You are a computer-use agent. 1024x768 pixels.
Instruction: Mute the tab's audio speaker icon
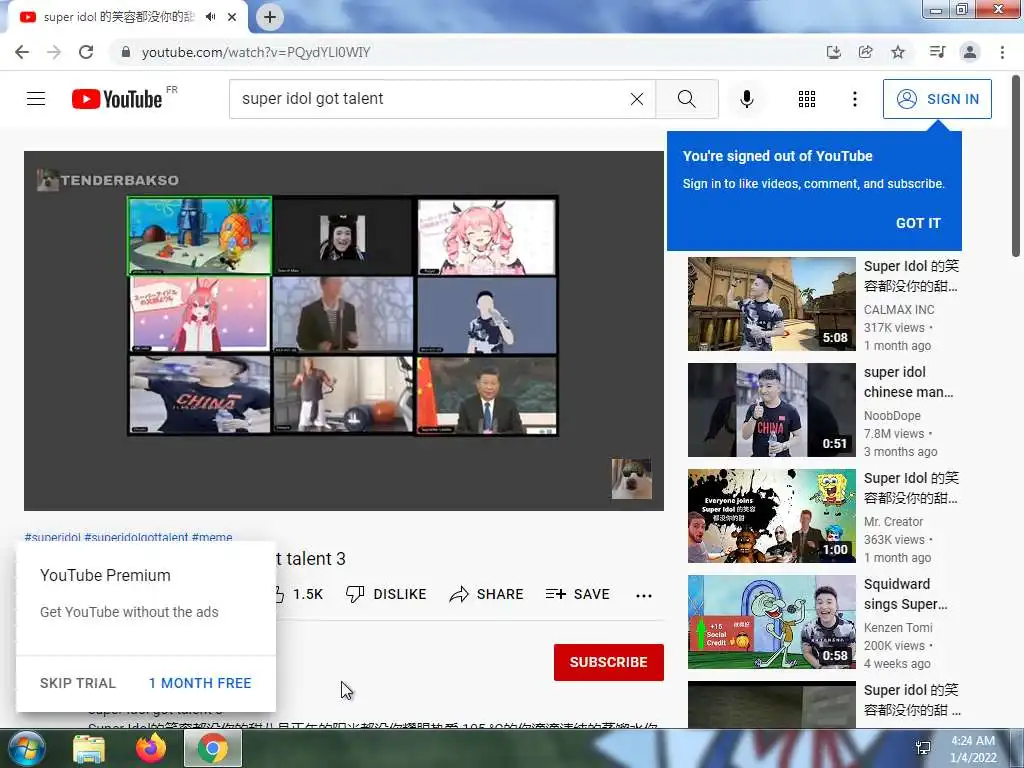pos(210,17)
